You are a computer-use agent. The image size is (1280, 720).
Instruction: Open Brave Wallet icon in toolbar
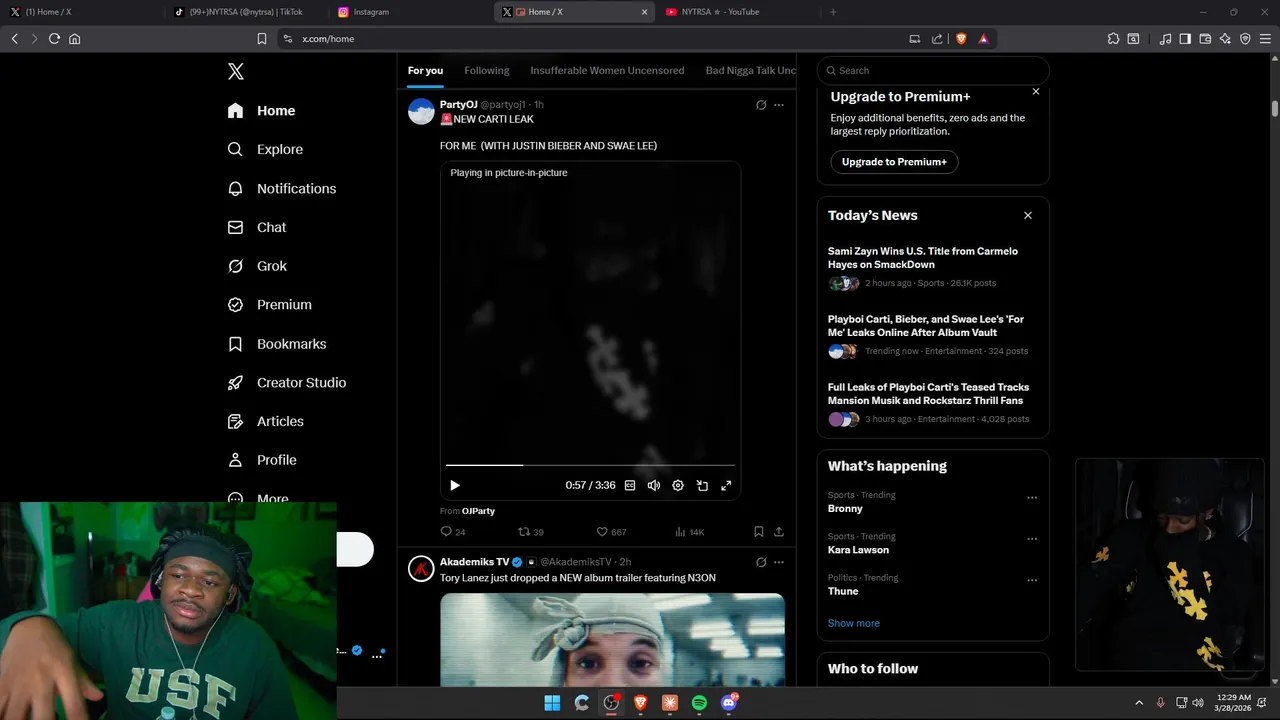pyautogui.click(x=1205, y=39)
